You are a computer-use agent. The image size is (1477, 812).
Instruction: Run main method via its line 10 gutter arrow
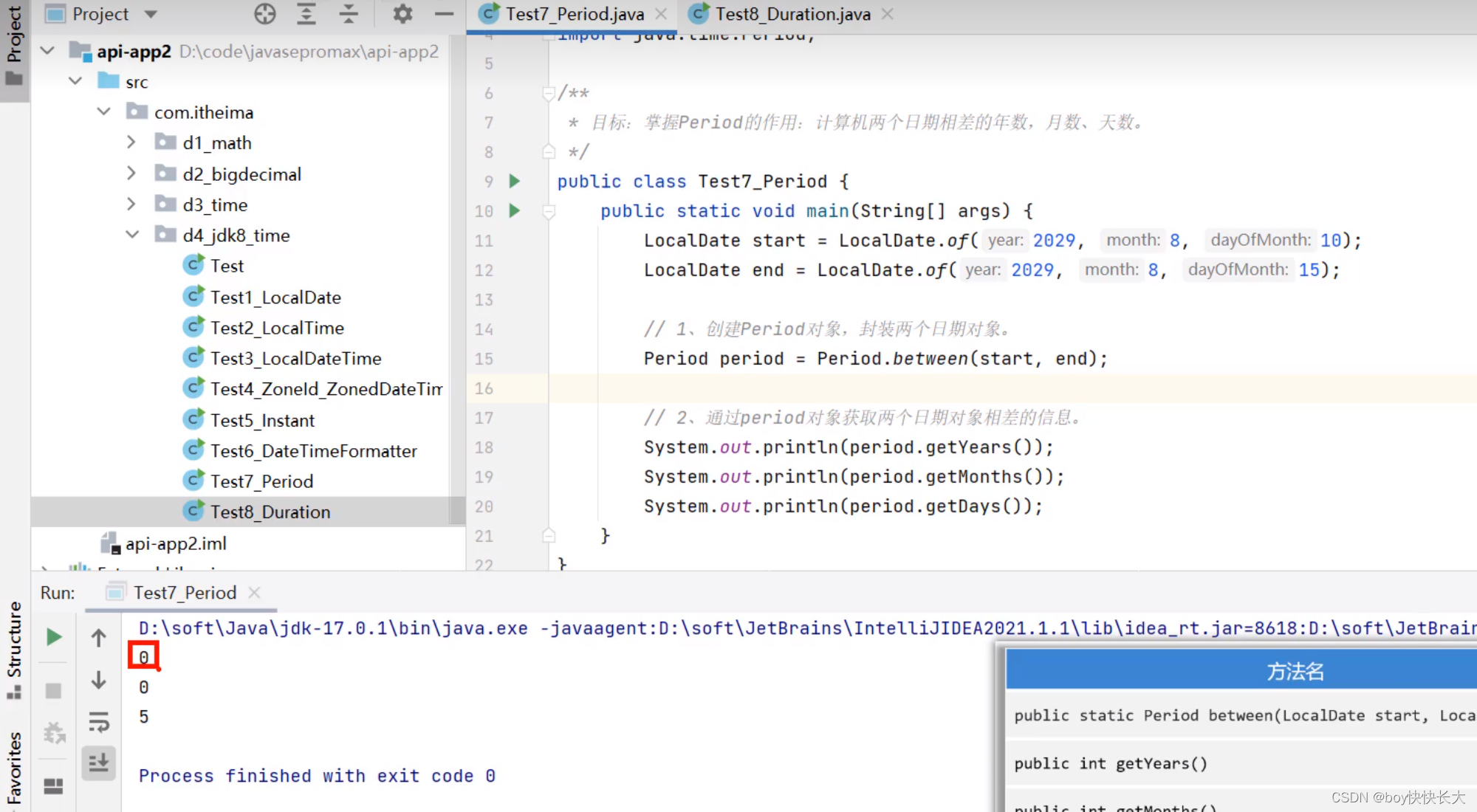515,210
